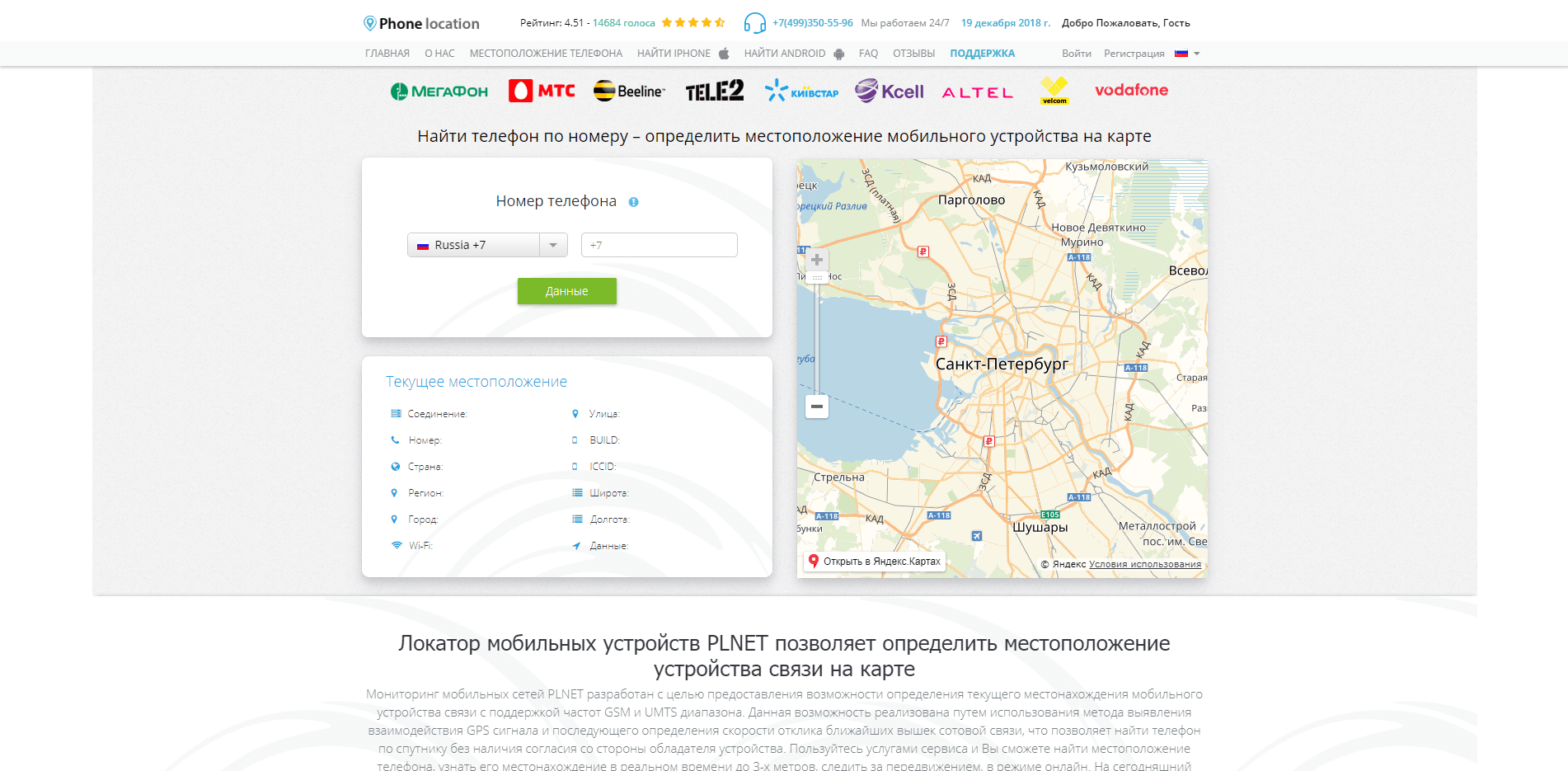Click the Санкт-Петербург label on map
The height and width of the screenshot is (771, 1568).
coord(1002,364)
